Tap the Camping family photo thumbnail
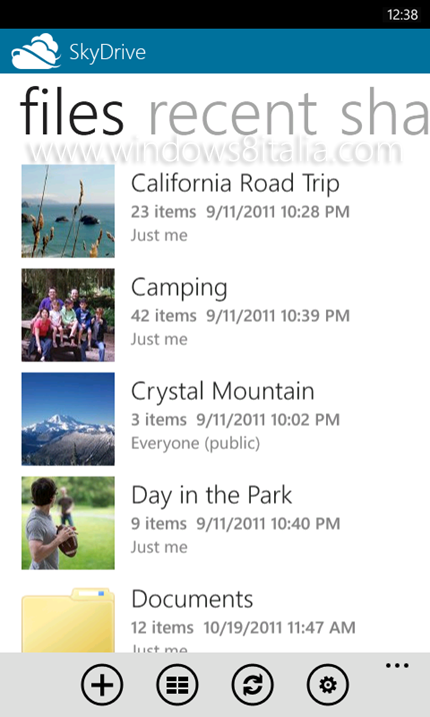This screenshot has width=430, height=717. click(x=68, y=315)
